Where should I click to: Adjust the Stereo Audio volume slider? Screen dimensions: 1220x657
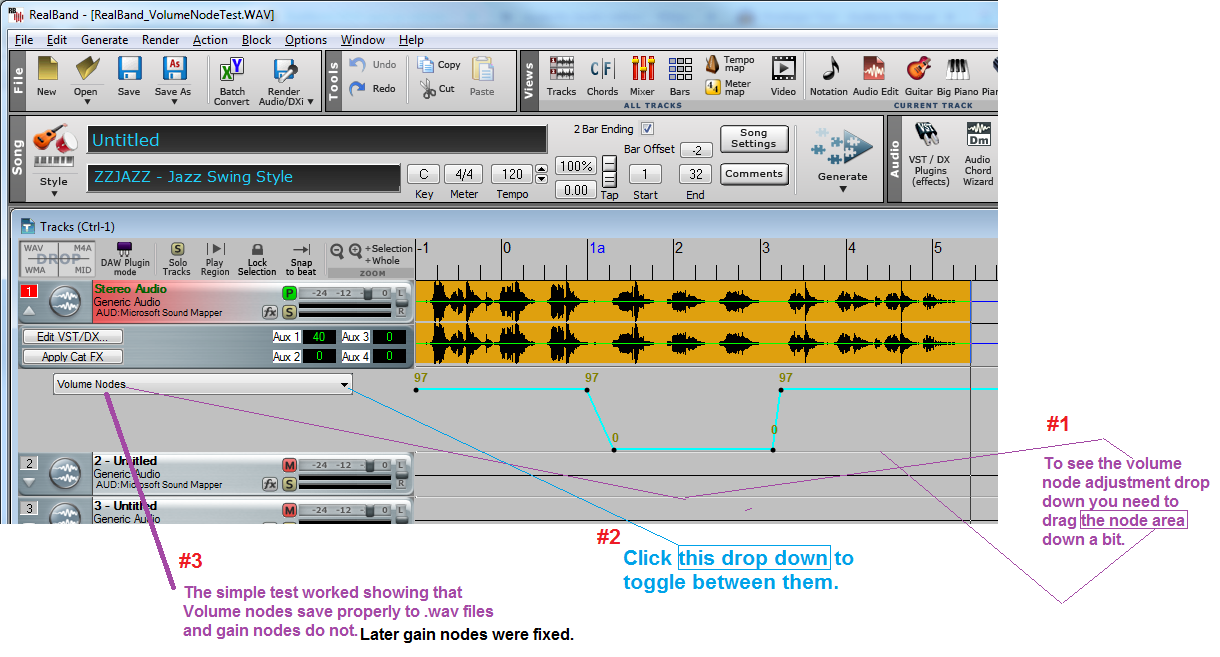coord(368,293)
